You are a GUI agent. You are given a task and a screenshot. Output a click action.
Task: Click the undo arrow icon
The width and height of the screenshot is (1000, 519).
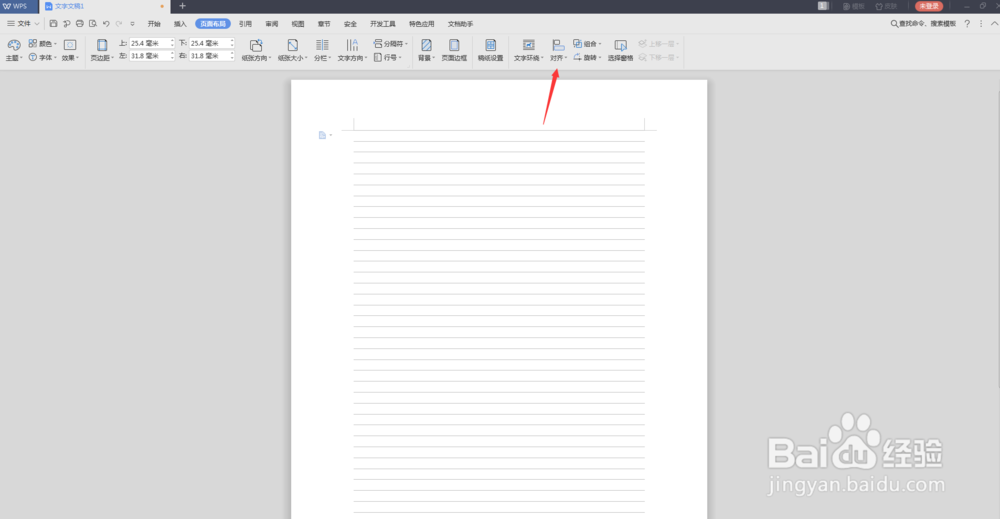pyautogui.click(x=107, y=24)
